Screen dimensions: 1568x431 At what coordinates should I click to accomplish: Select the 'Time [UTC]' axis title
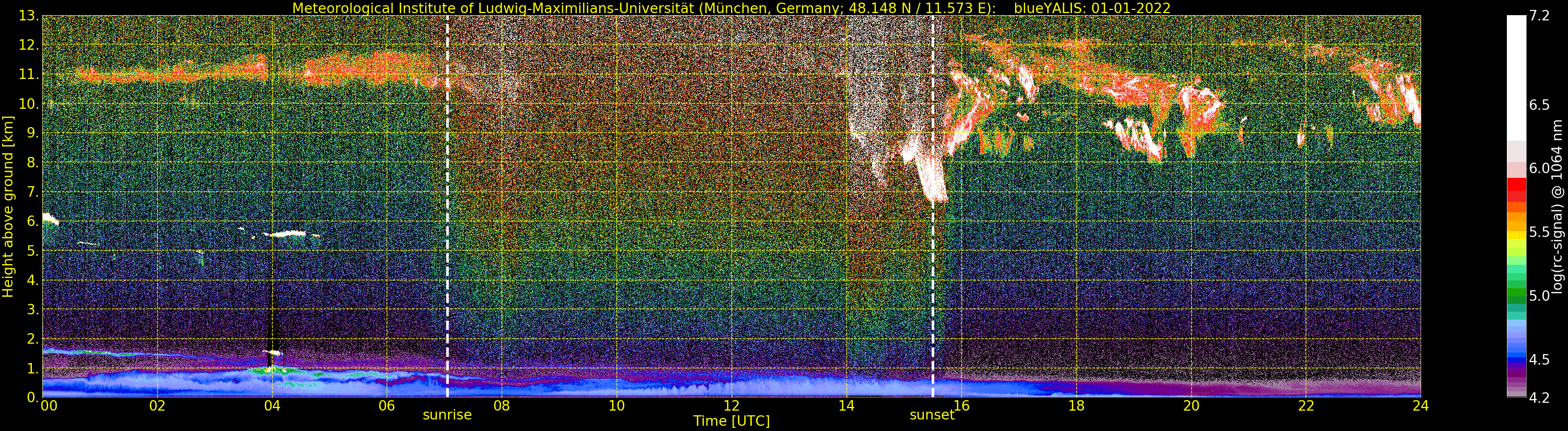pos(731,421)
